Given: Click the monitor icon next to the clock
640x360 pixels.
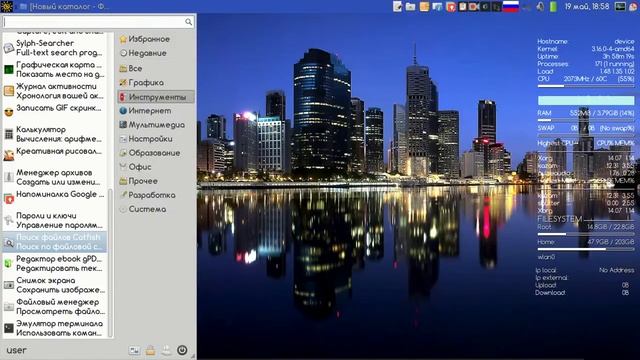Looking at the screenshot, I should pyautogui.click(x=620, y=7).
